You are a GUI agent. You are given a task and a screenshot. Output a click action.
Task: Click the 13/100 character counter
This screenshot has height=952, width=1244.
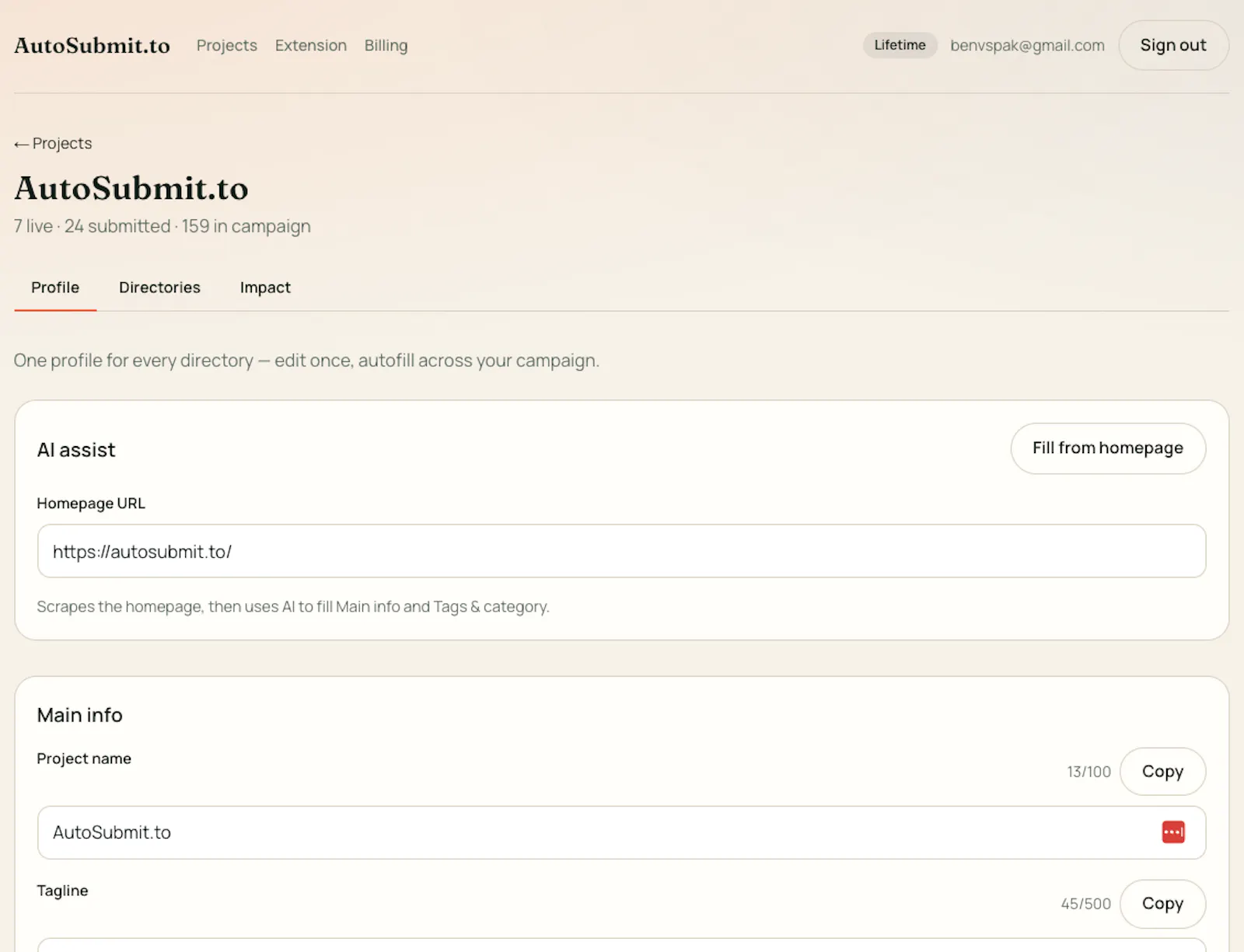tap(1088, 772)
